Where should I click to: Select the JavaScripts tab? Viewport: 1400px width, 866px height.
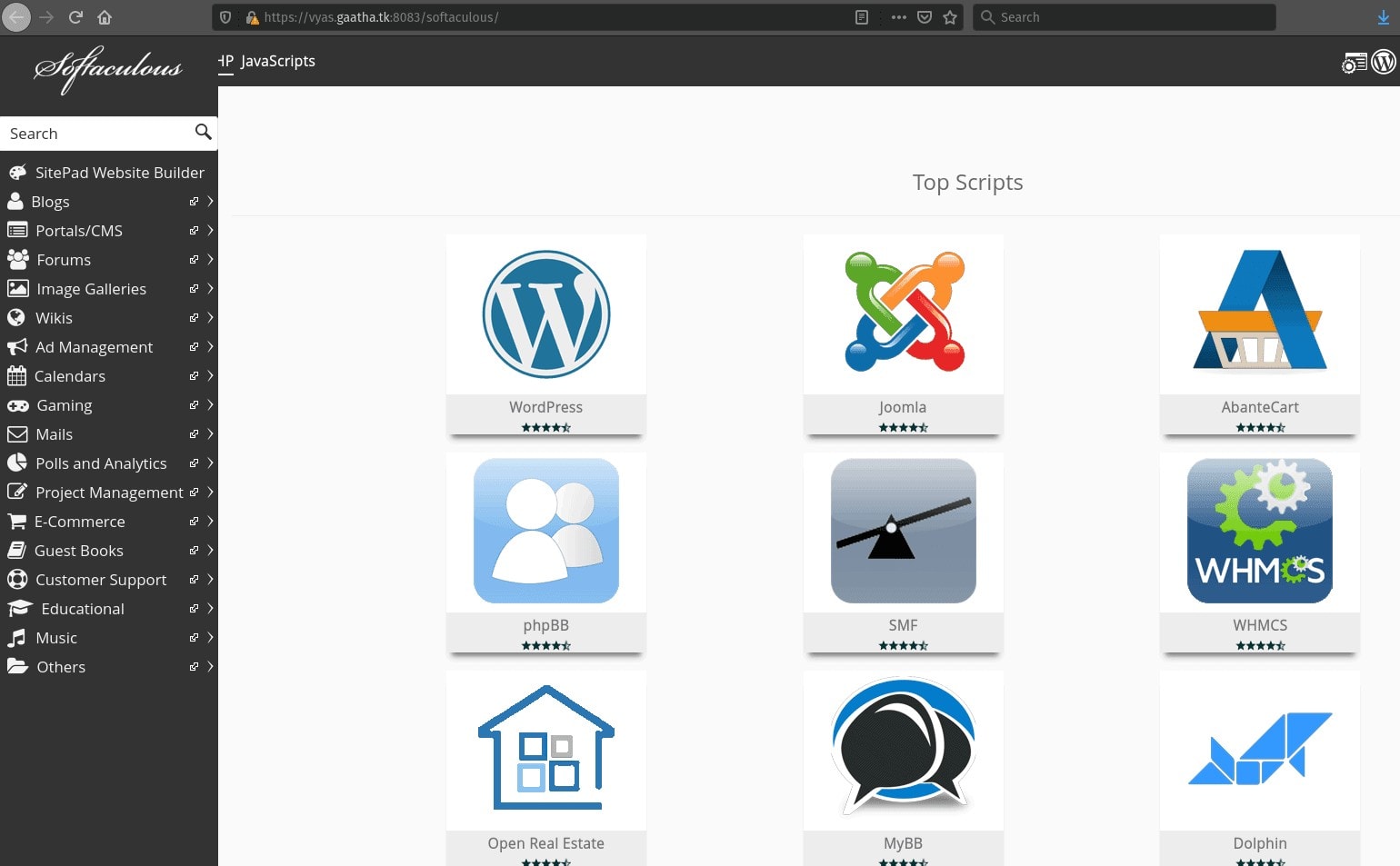click(278, 61)
